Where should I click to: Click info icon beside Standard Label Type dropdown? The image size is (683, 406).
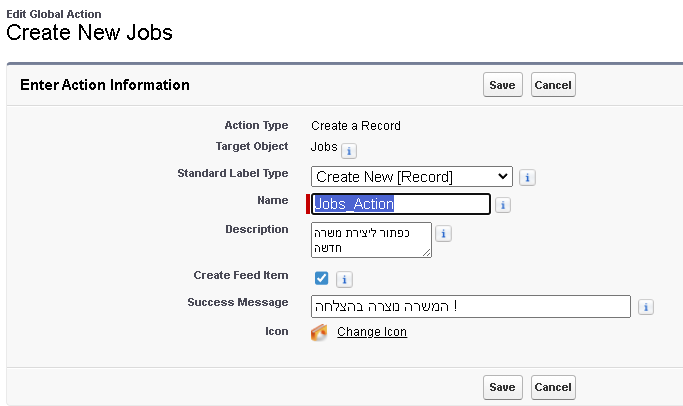[528, 178]
